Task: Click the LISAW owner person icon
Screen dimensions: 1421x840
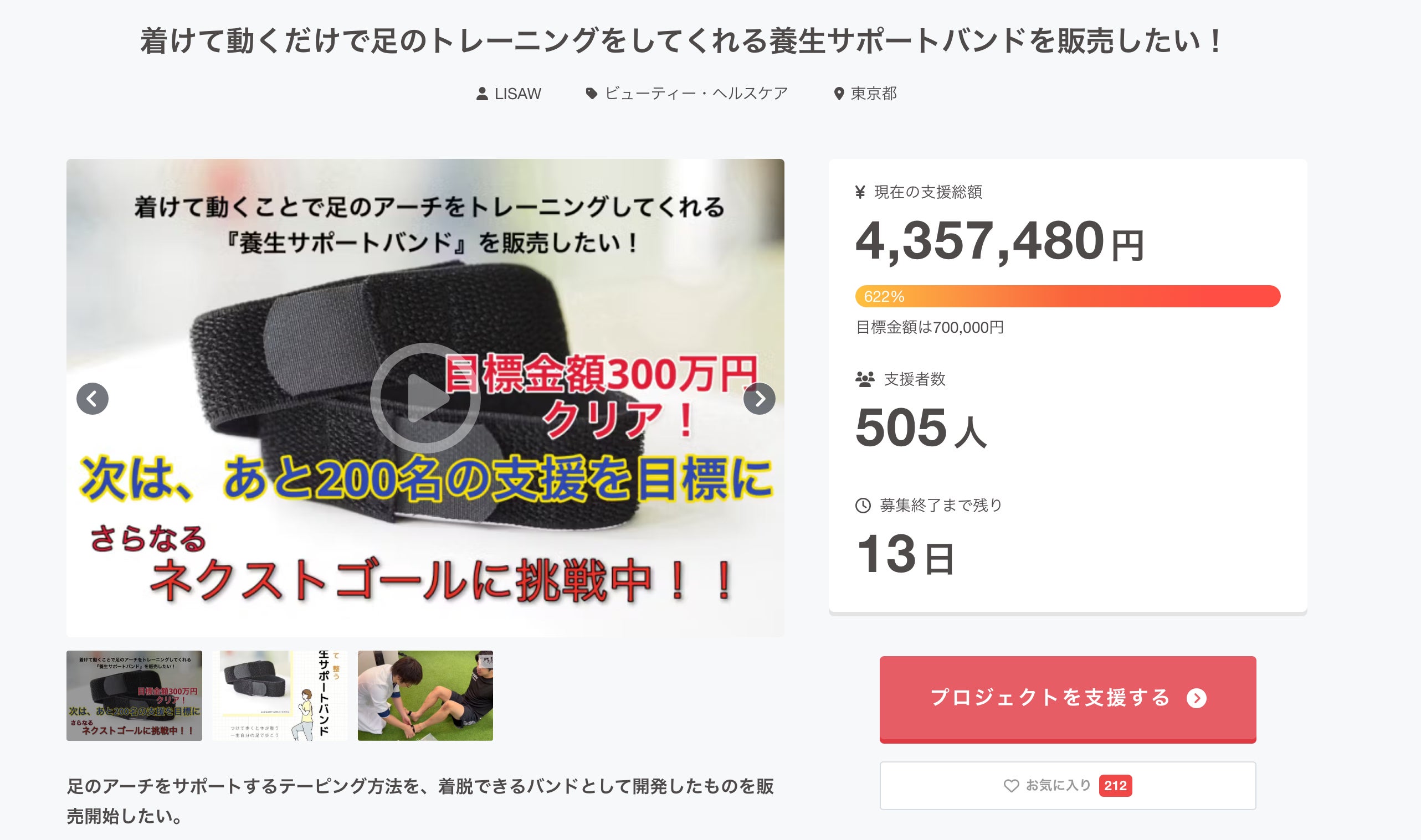Action: [x=482, y=94]
